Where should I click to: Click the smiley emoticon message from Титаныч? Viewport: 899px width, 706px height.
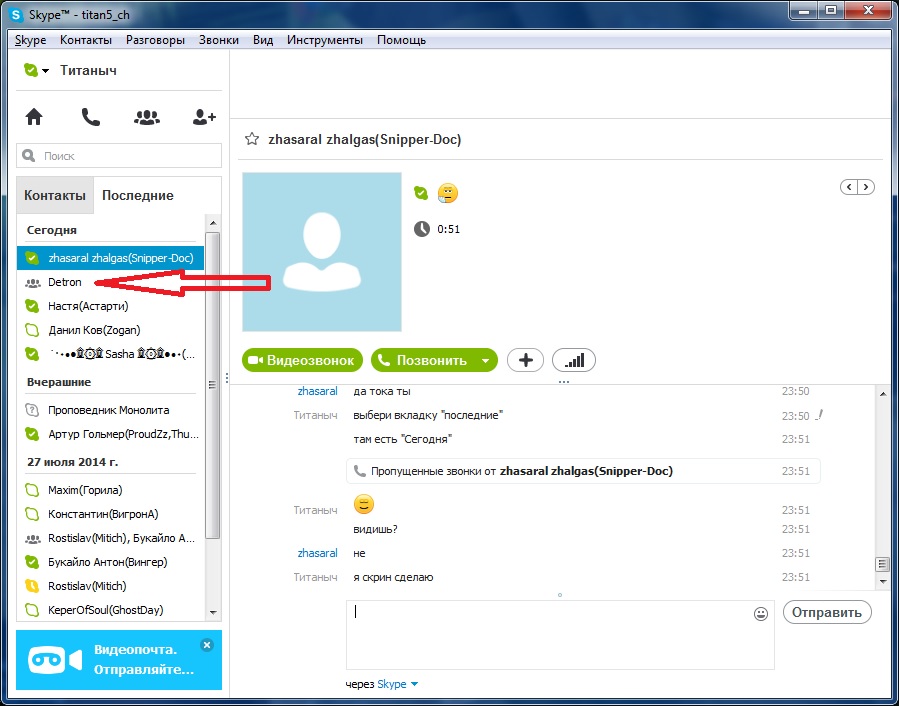click(x=363, y=504)
